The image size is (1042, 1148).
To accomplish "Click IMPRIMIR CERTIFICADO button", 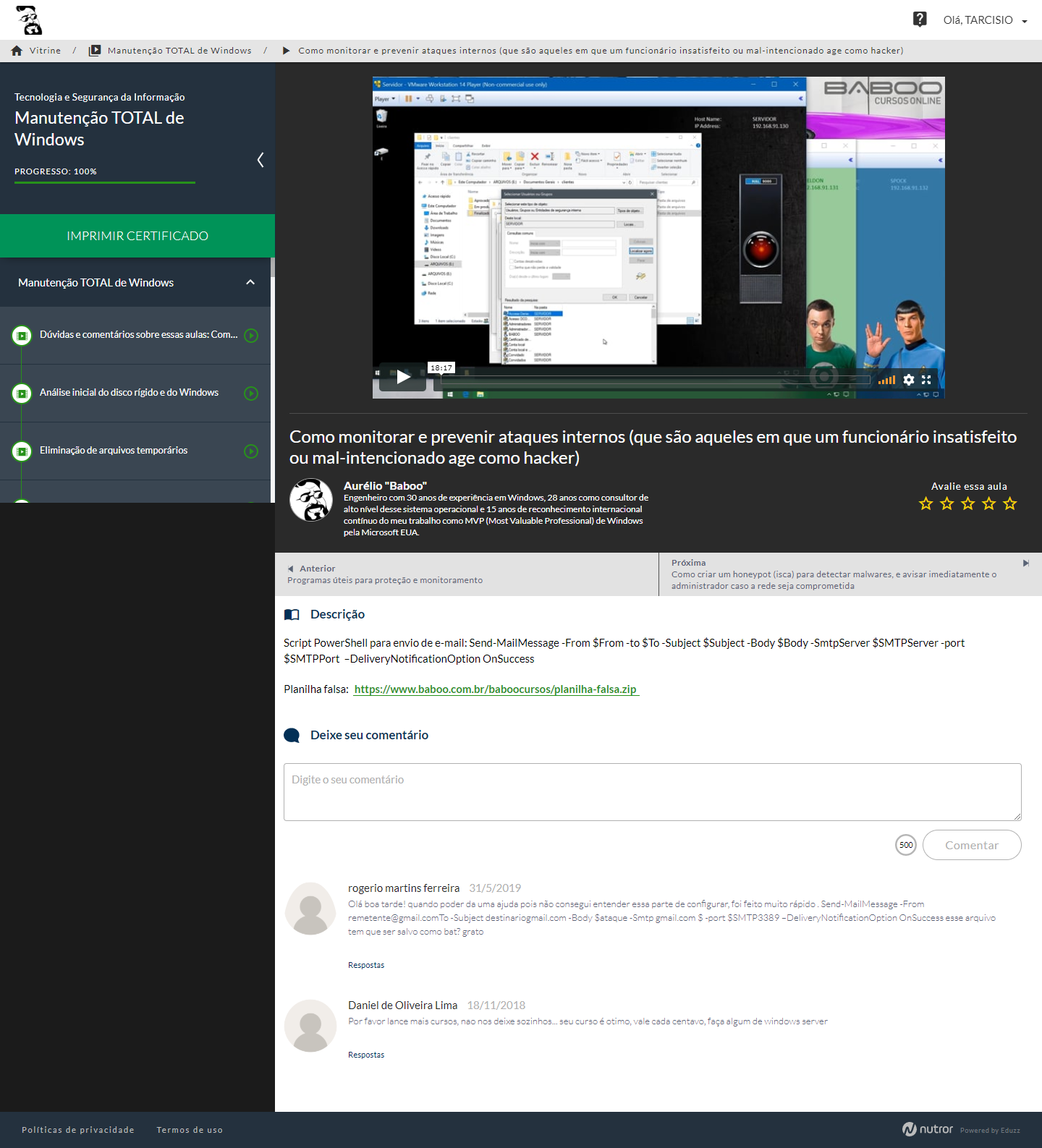I will [x=137, y=236].
